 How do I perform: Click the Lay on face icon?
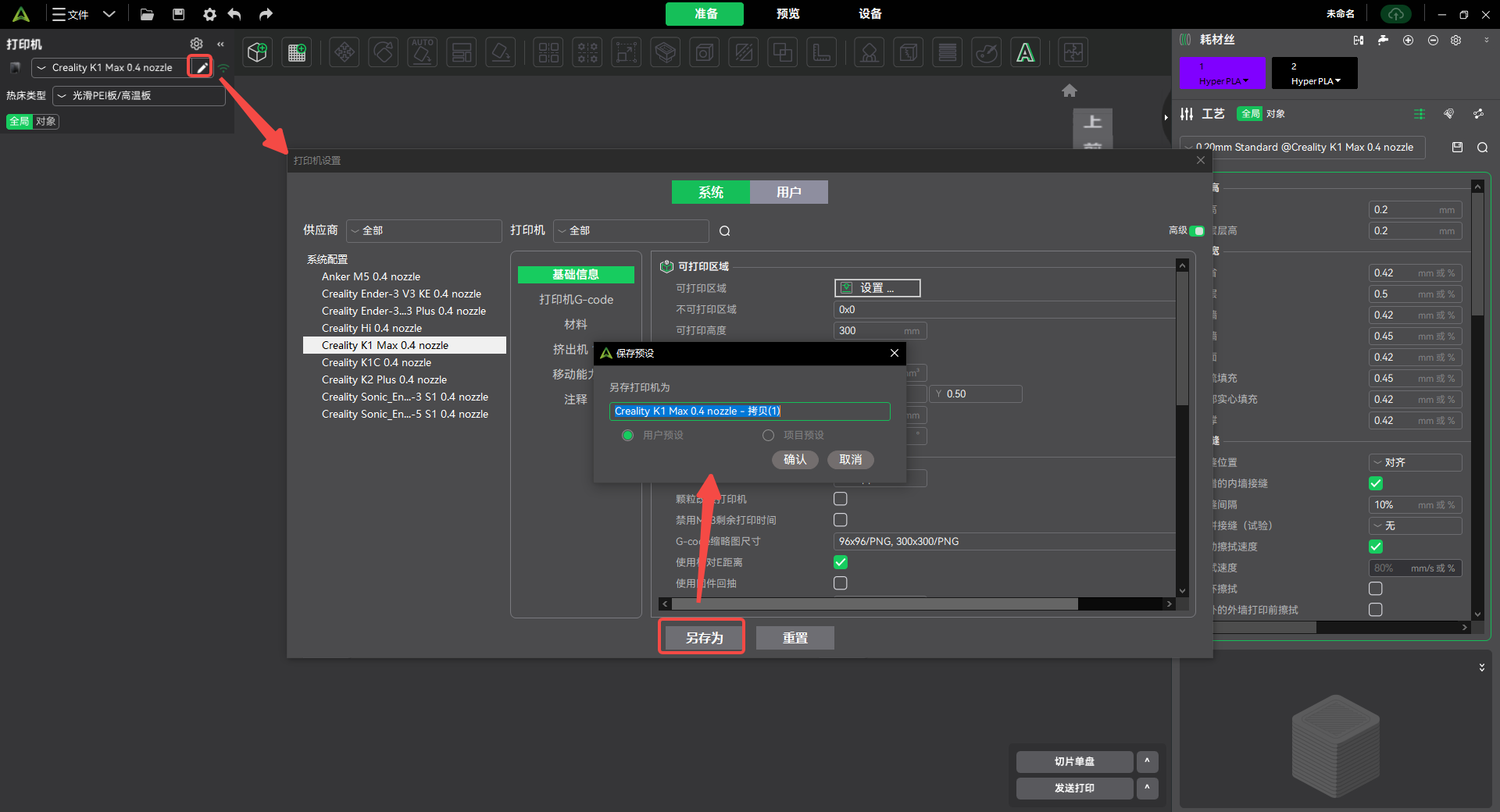click(501, 52)
